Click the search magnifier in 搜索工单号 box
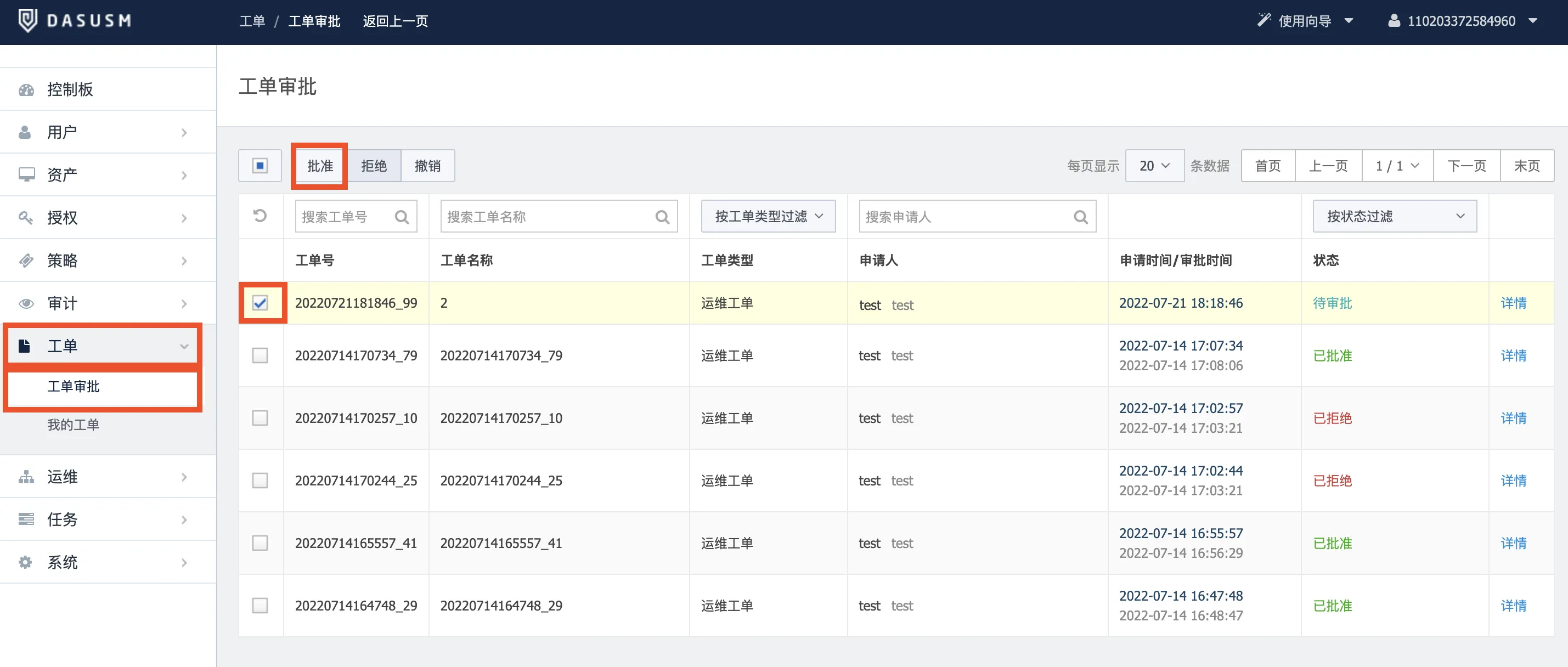The image size is (1568, 667). (401, 217)
